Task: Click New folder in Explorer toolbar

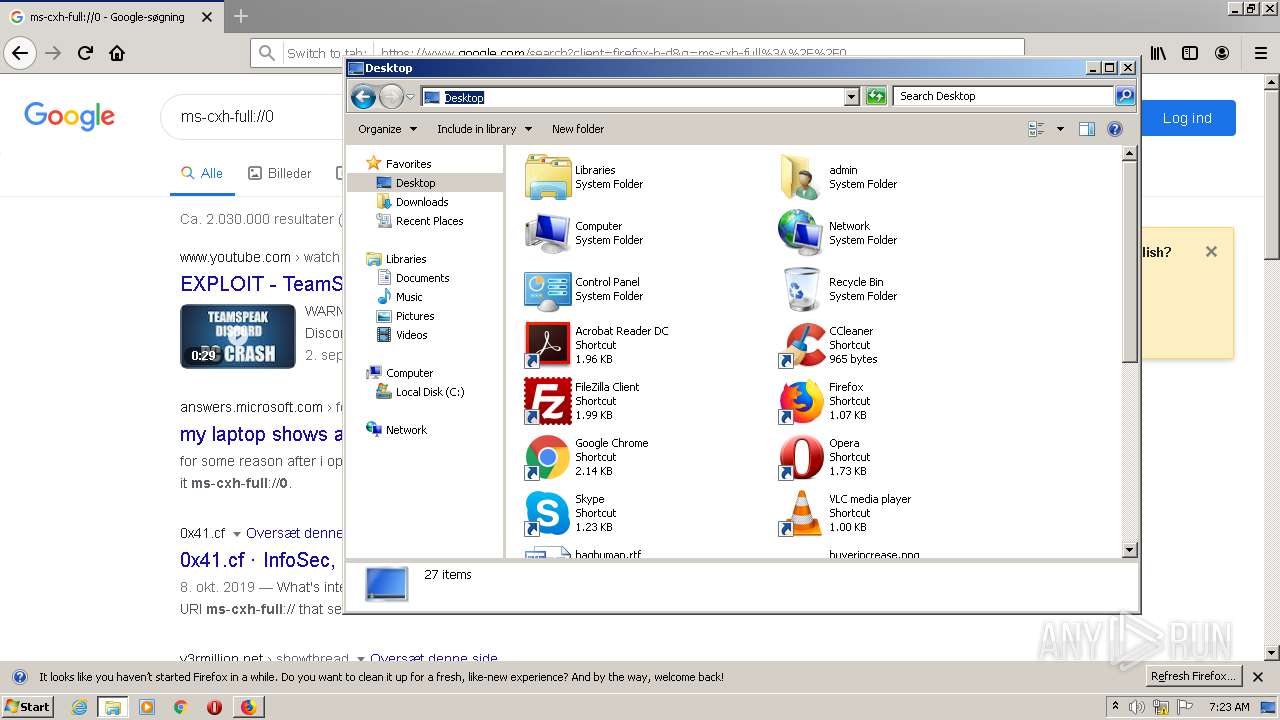Action: tap(578, 129)
